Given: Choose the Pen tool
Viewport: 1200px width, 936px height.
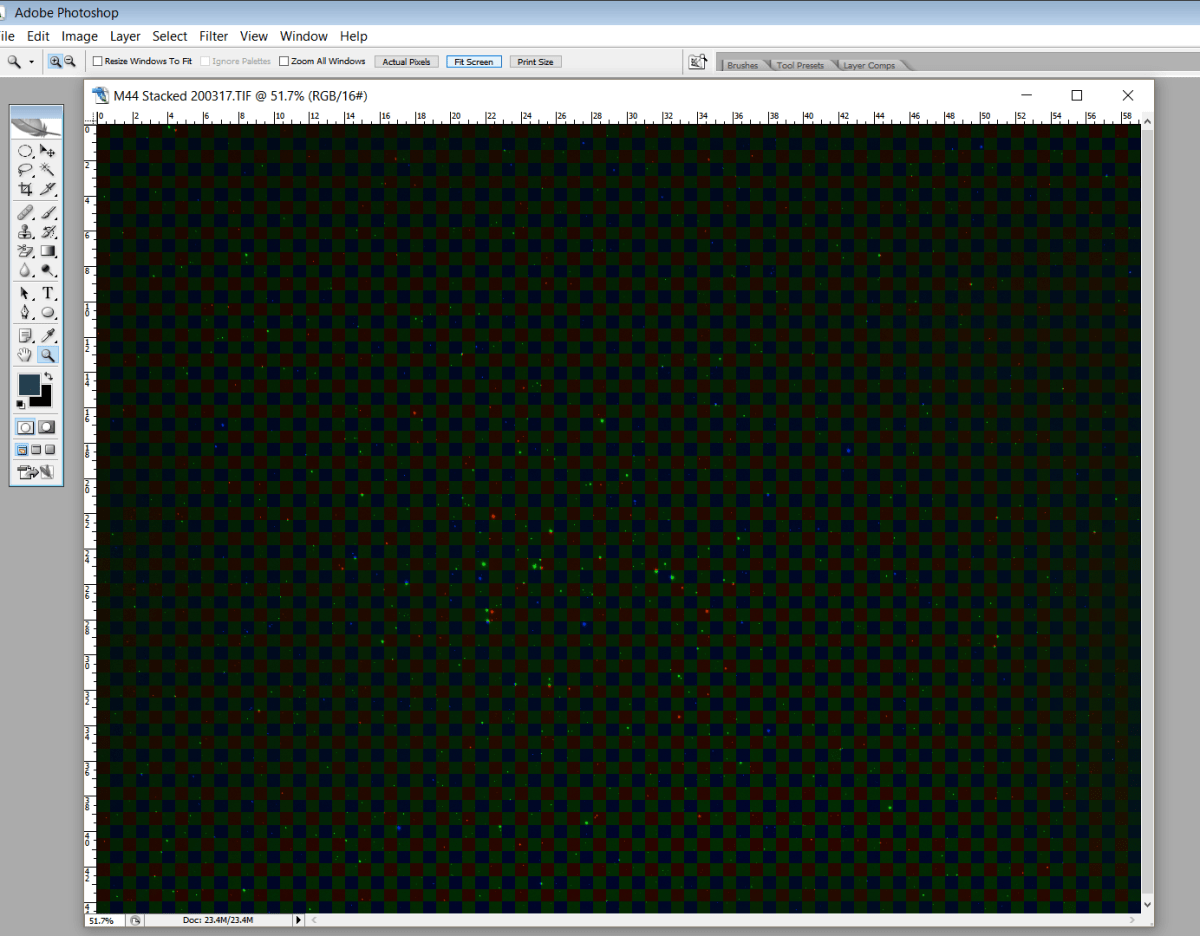Looking at the screenshot, I should (x=26, y=313).
